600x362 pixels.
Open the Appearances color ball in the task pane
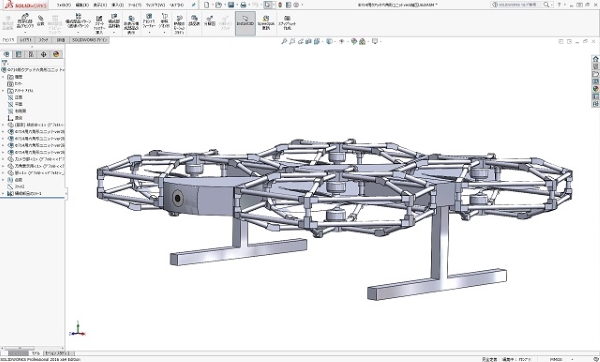595,89
